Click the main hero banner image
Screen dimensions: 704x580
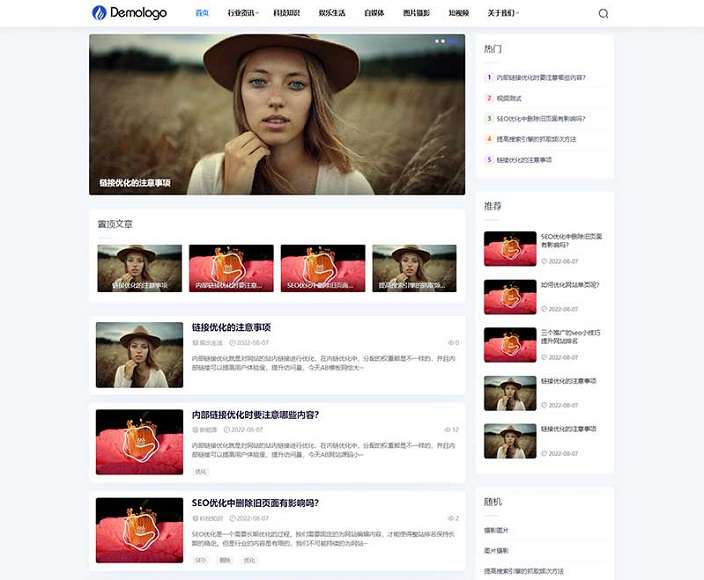[x=277, y=114]
